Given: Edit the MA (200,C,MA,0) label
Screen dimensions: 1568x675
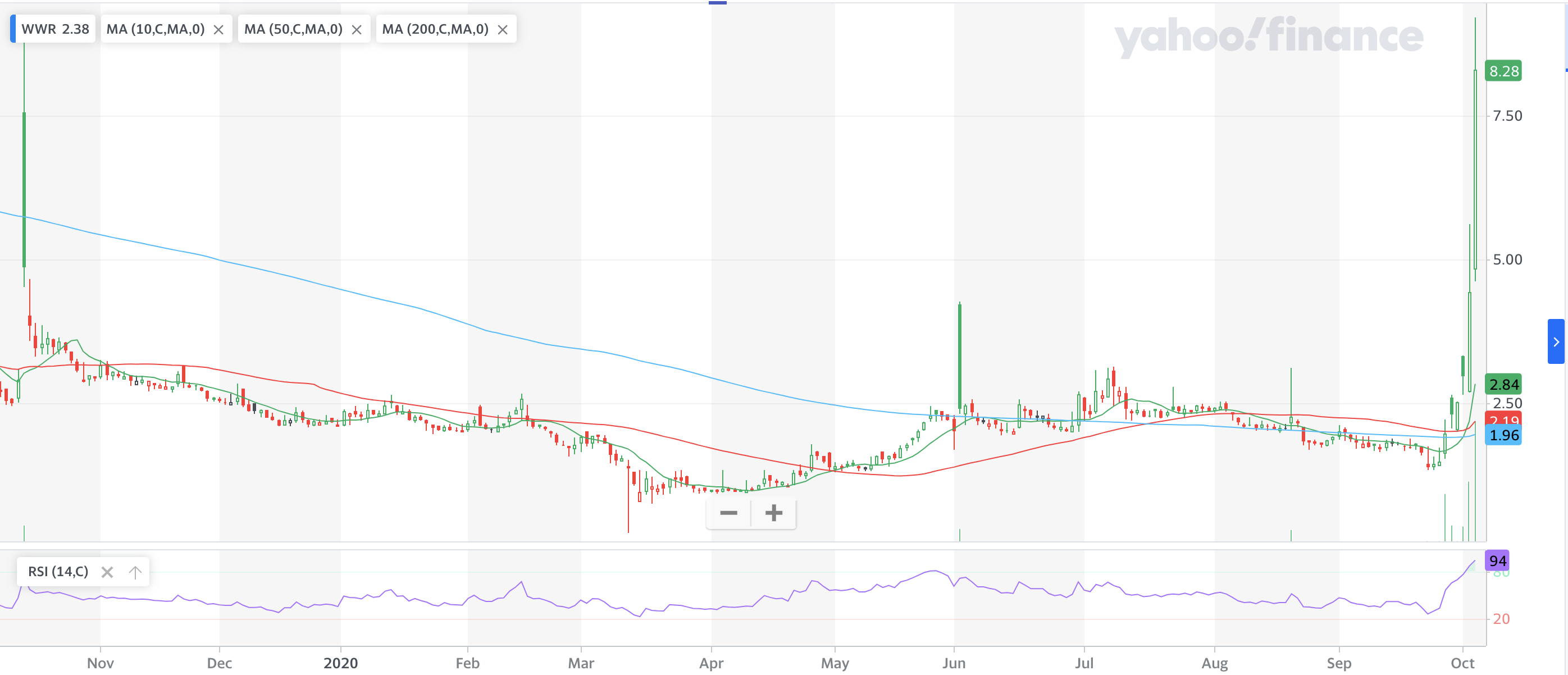Looking at the screenshot, I should tap(435, 29).
